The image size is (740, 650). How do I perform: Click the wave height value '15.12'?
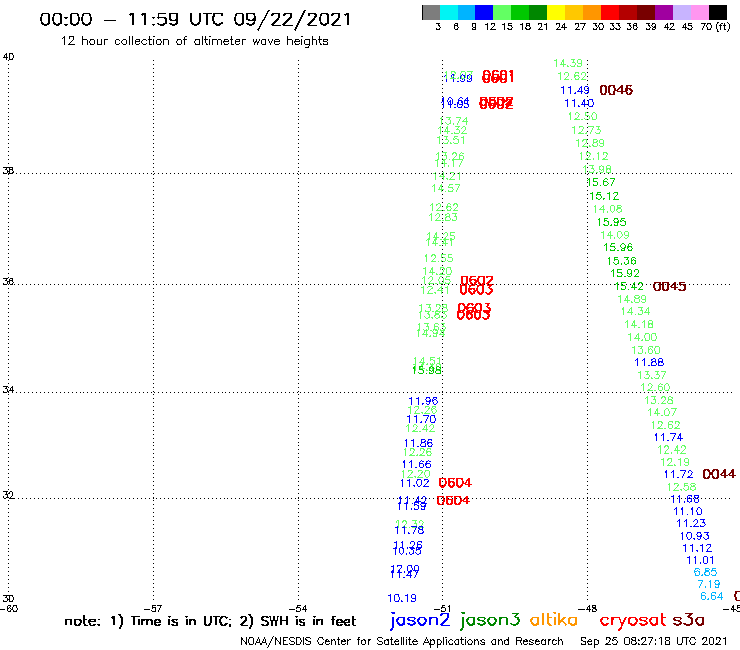(604, 196)
